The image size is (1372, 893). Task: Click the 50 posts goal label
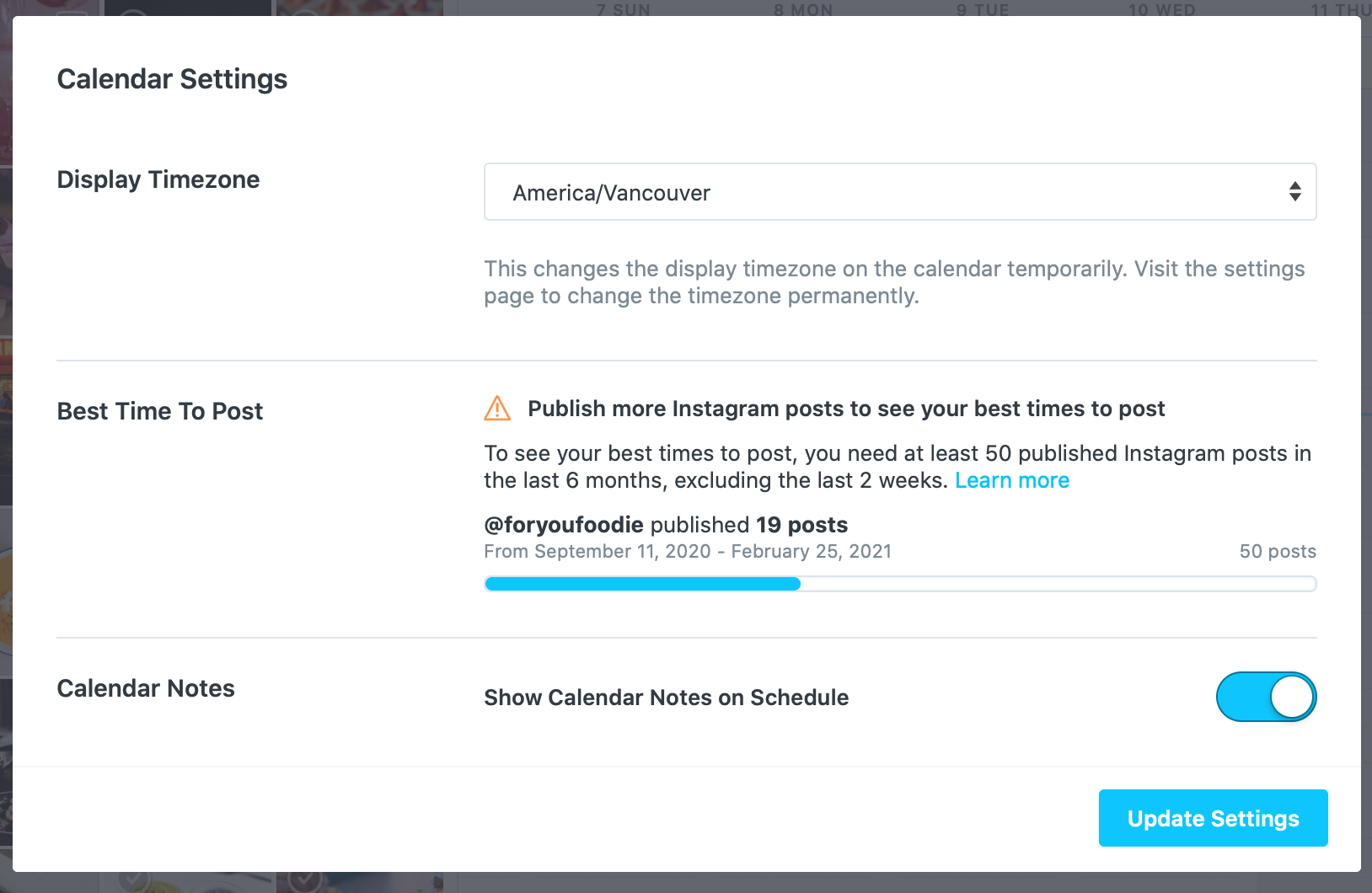pyautogui.click(x=1278, y=551)
